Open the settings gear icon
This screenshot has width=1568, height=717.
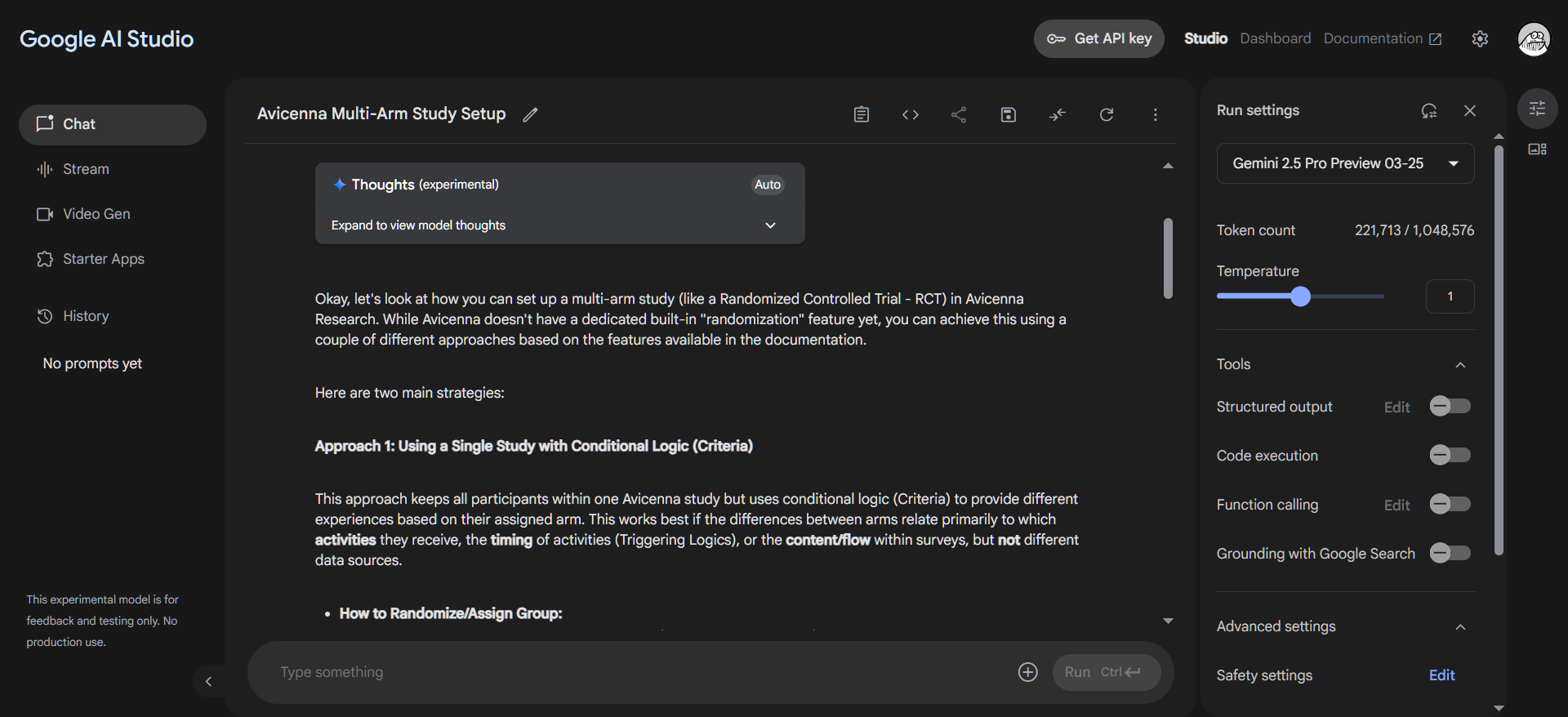click(1480, 38)
